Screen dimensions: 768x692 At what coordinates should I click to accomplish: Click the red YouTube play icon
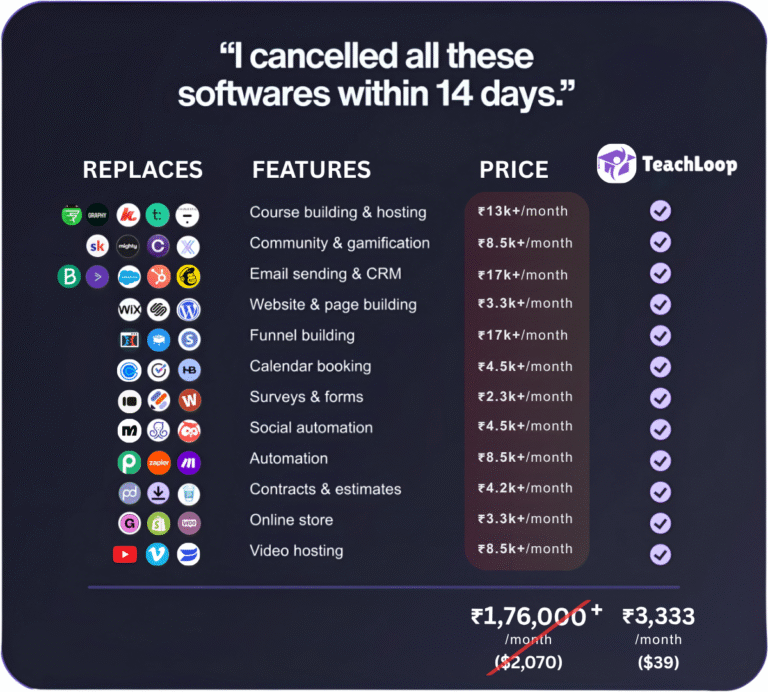125,554
